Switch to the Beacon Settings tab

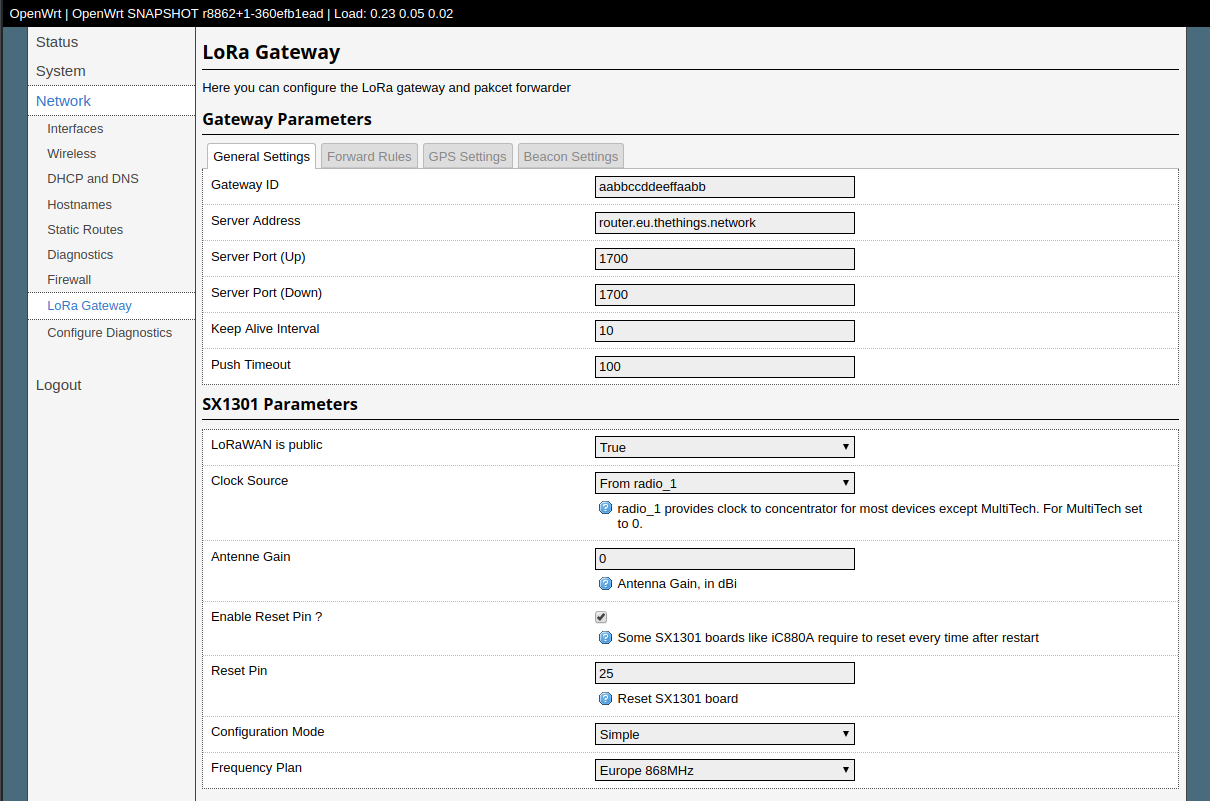coord(571,156)
